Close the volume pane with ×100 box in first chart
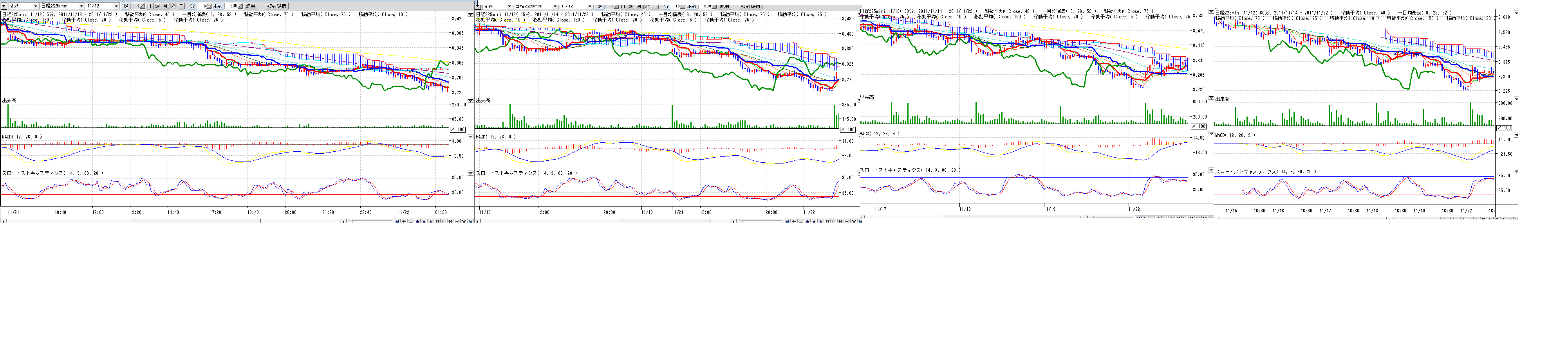The image size is (1568, 352). (458, 129)
